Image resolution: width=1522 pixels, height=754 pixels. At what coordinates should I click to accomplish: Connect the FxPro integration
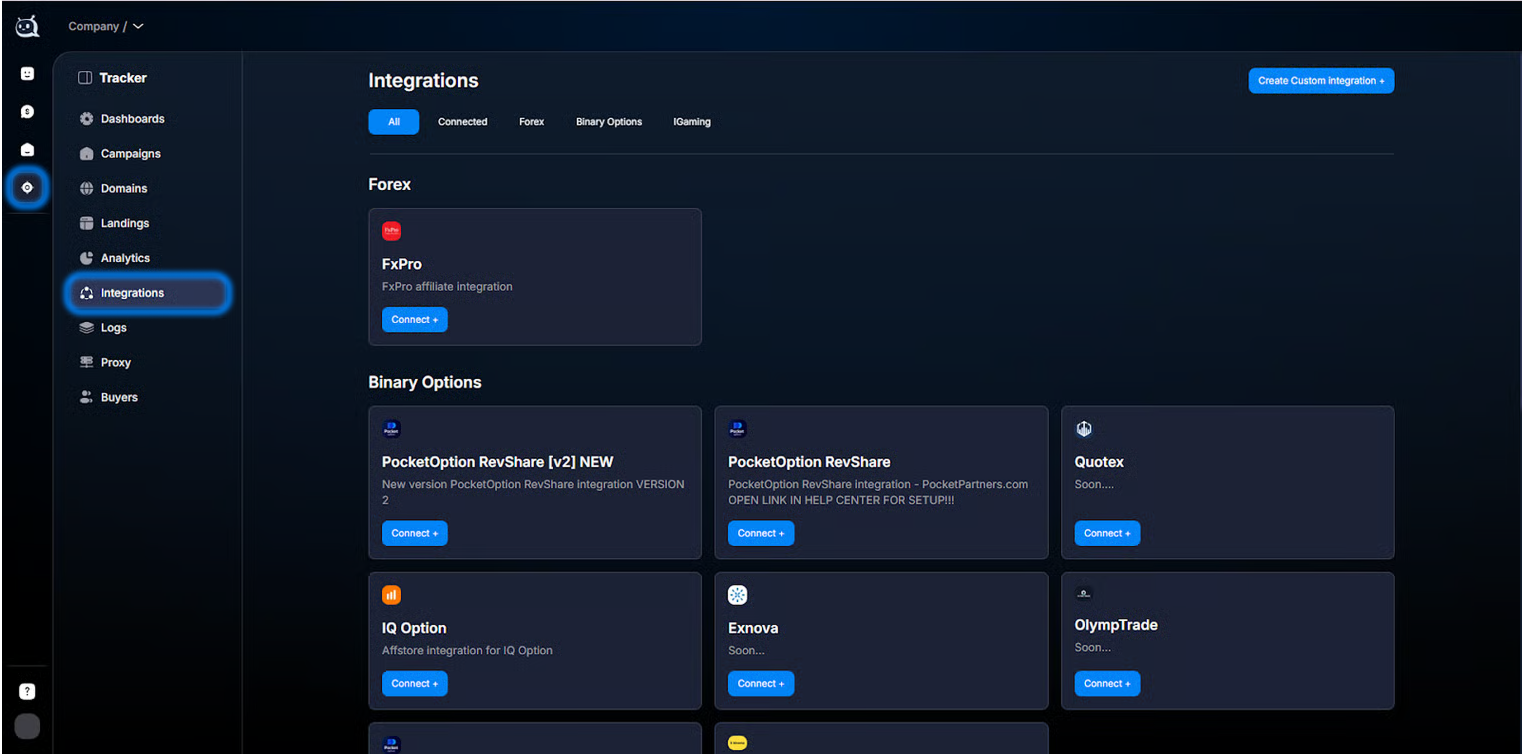tap(415, 320)
